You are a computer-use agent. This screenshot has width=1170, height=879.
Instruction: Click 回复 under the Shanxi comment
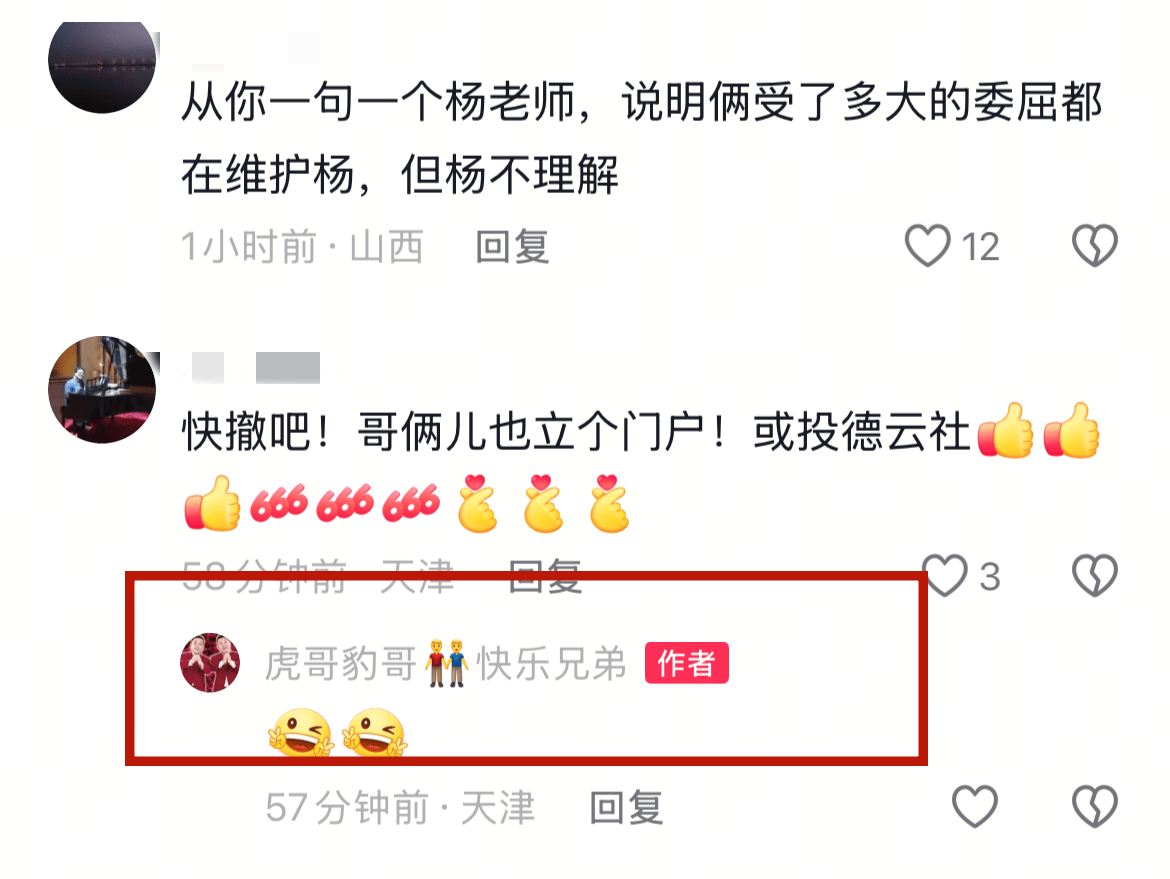click(x=513, y=247)
